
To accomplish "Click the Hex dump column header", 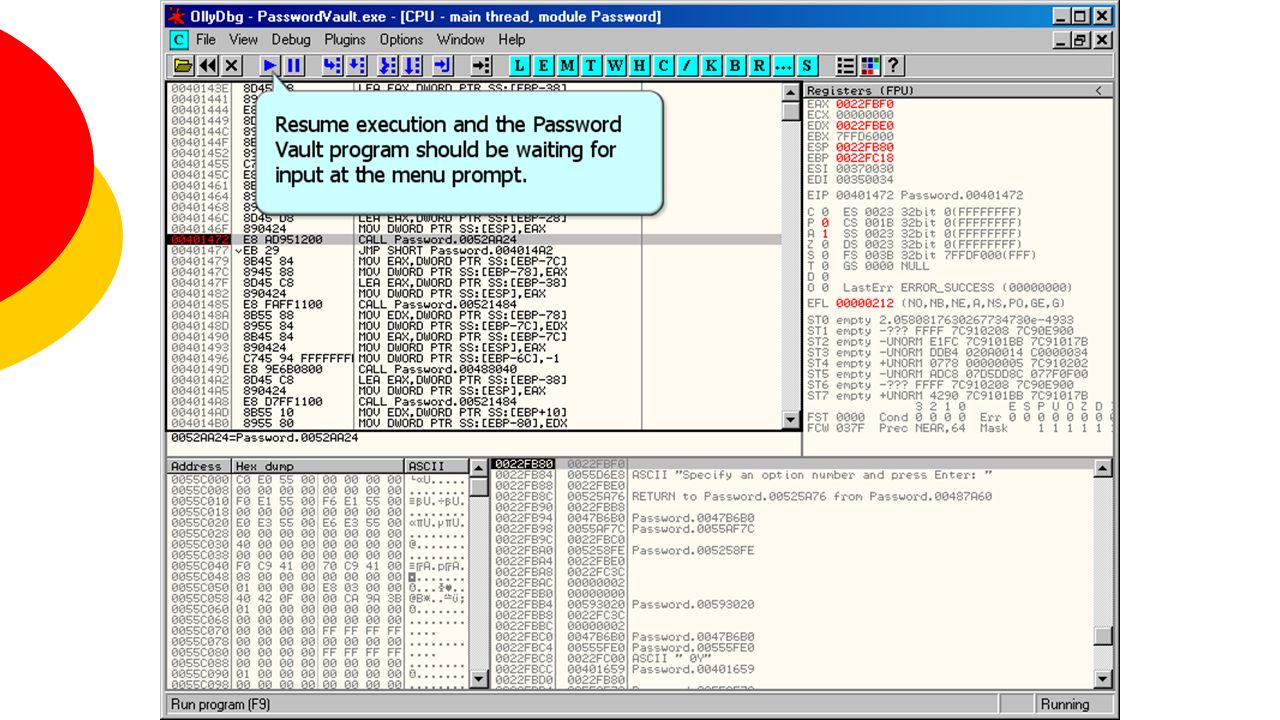I will pyautogui.click(x=317, y=466).
